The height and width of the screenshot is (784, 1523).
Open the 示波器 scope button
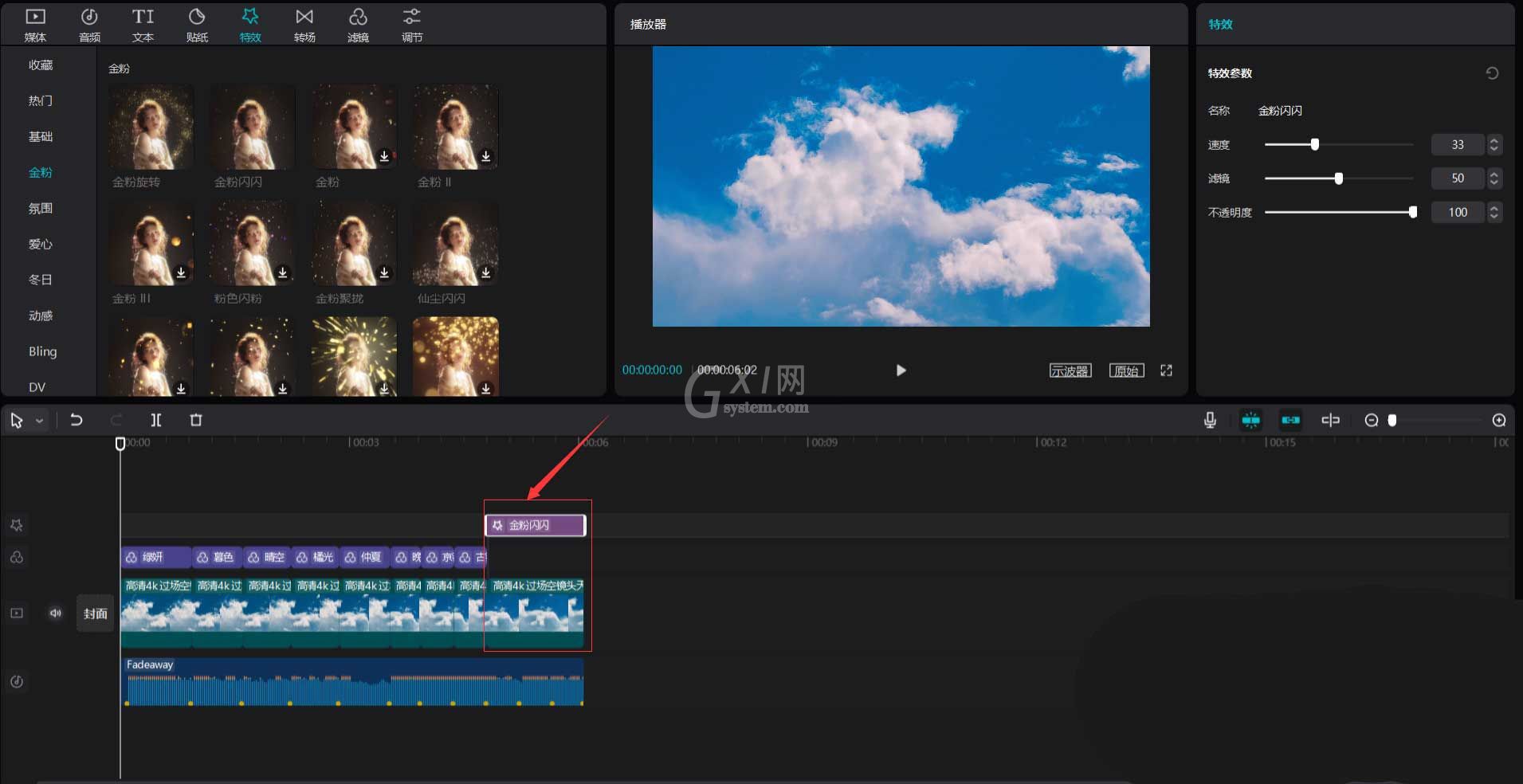tap(1070, 370)
